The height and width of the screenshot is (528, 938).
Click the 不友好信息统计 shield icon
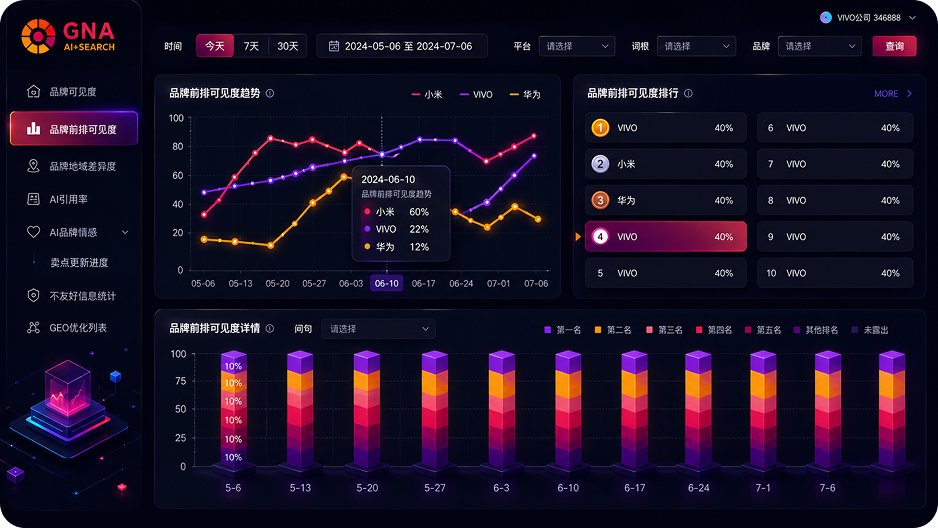(34, 295)
